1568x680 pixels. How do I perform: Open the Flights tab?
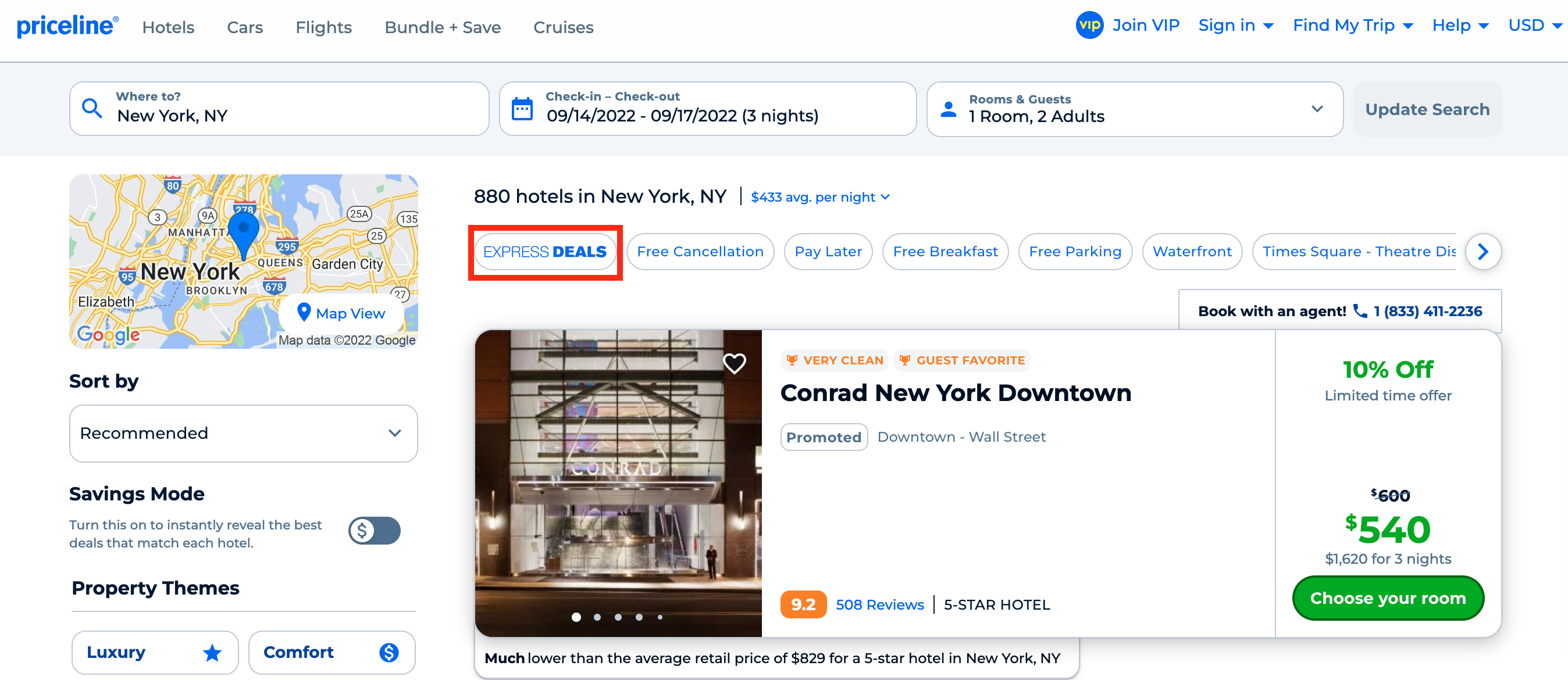click(323, 27)
